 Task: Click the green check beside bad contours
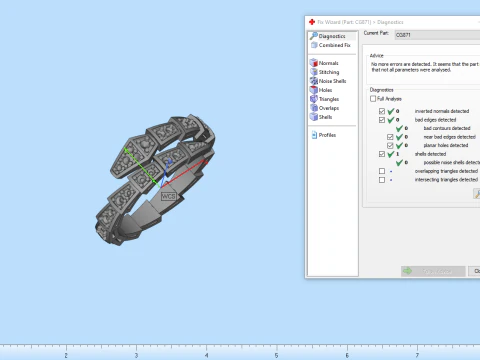(399, 128)
